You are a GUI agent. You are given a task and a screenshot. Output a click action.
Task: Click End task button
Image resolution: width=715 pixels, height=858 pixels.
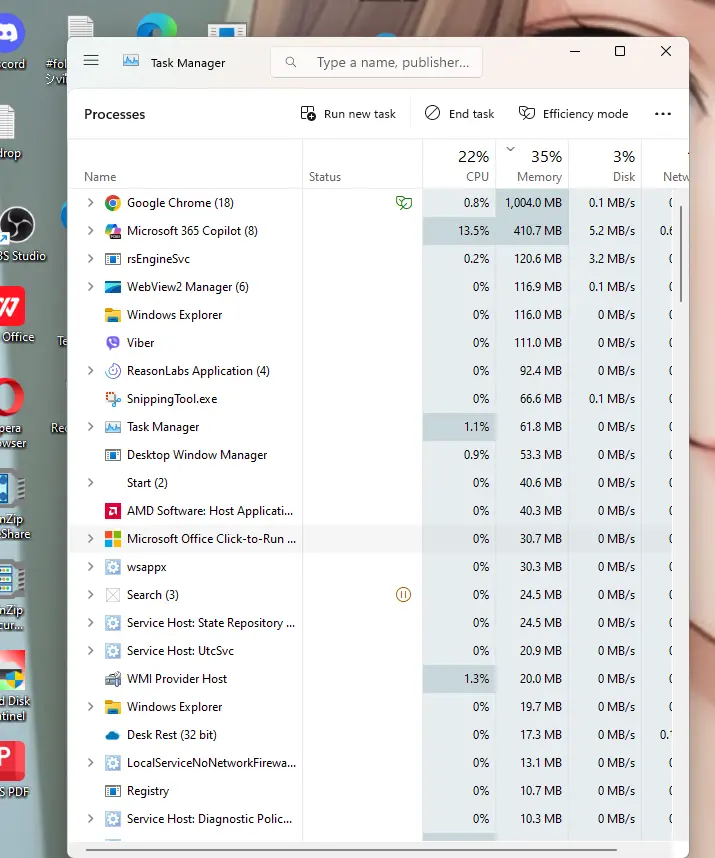point(460,114)
